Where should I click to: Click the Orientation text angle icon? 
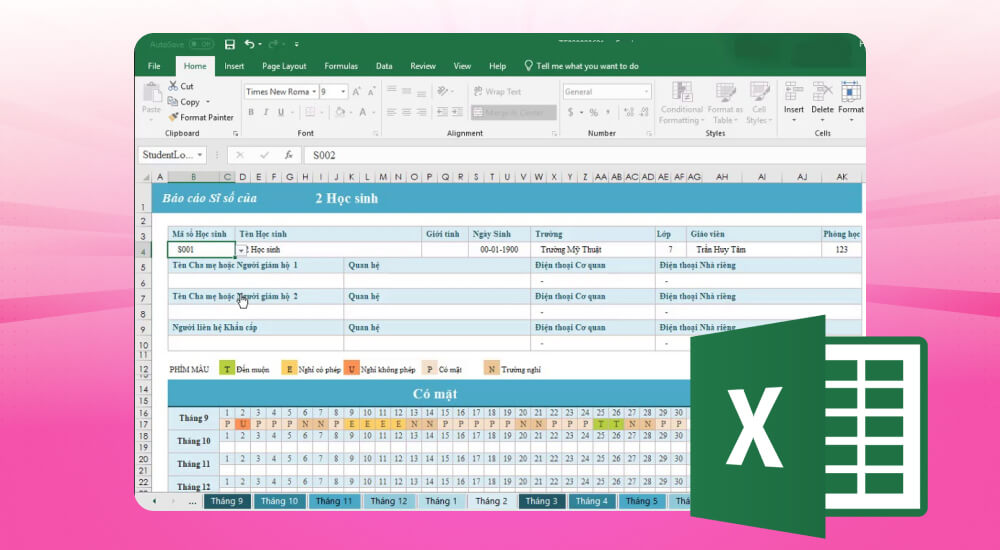[x=442, y=92]
